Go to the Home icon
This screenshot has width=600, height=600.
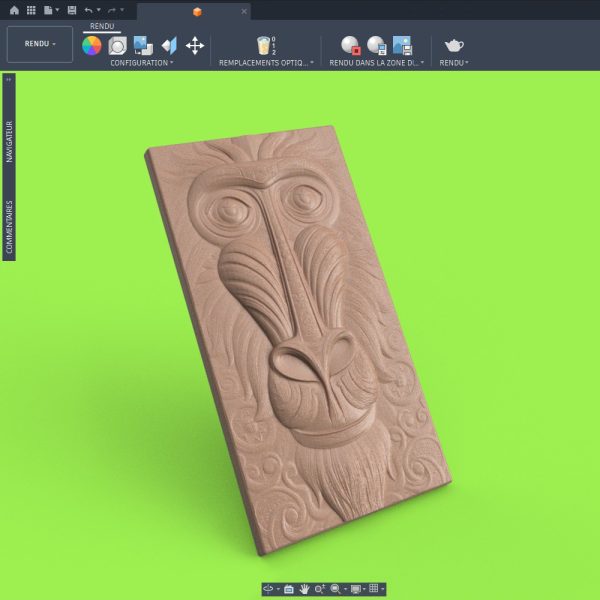[x=14, y=10]
